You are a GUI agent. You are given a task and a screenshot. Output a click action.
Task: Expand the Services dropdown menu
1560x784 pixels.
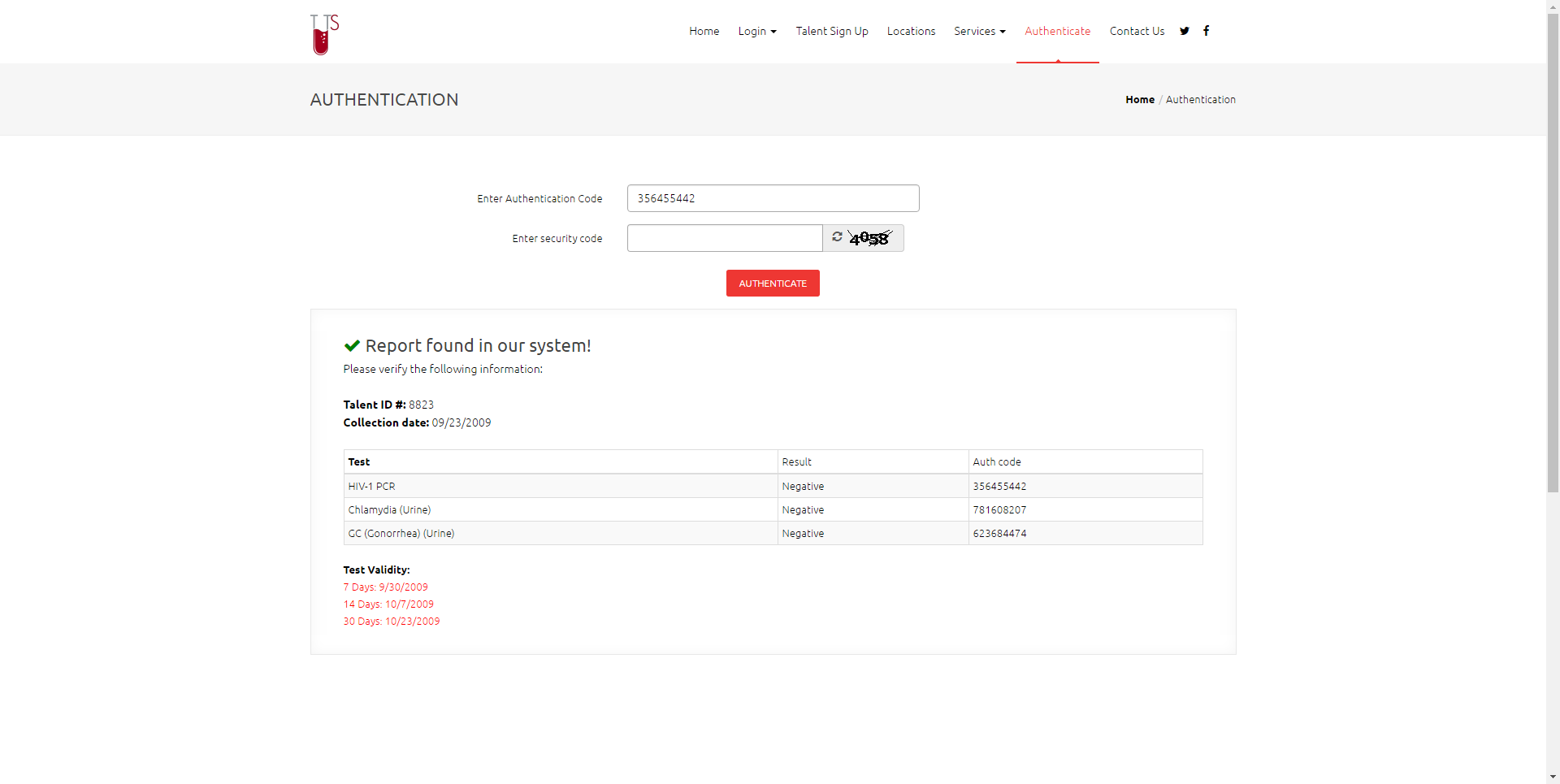pos(980,31)
